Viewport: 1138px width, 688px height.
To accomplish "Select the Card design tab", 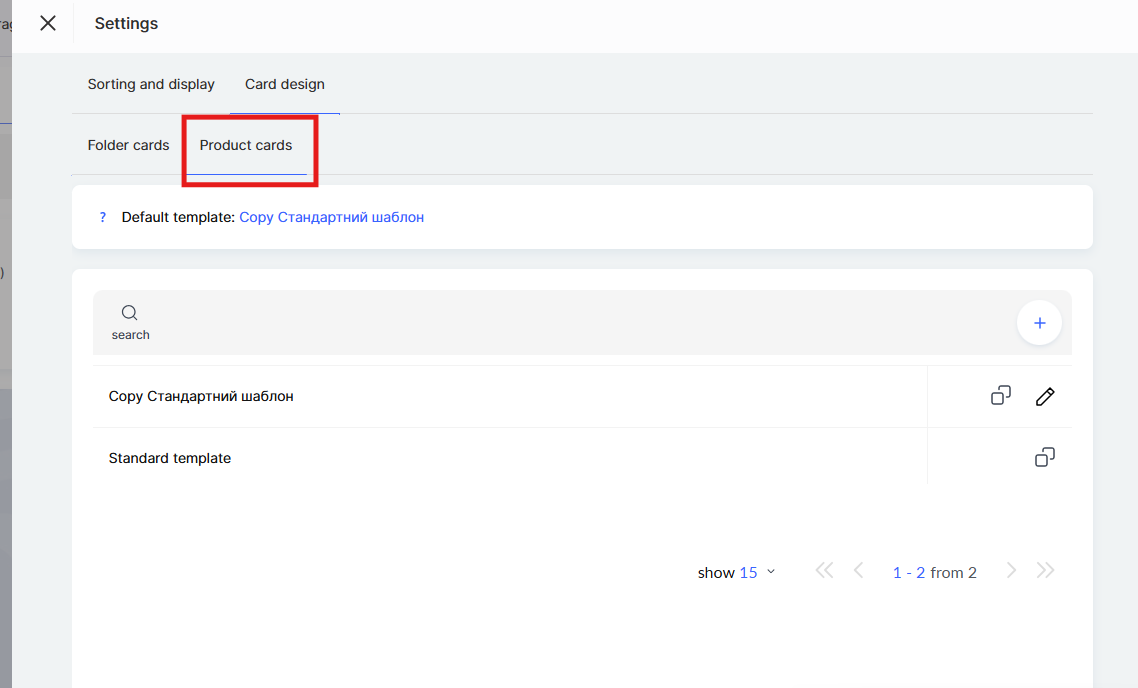I will pos(284,84).
